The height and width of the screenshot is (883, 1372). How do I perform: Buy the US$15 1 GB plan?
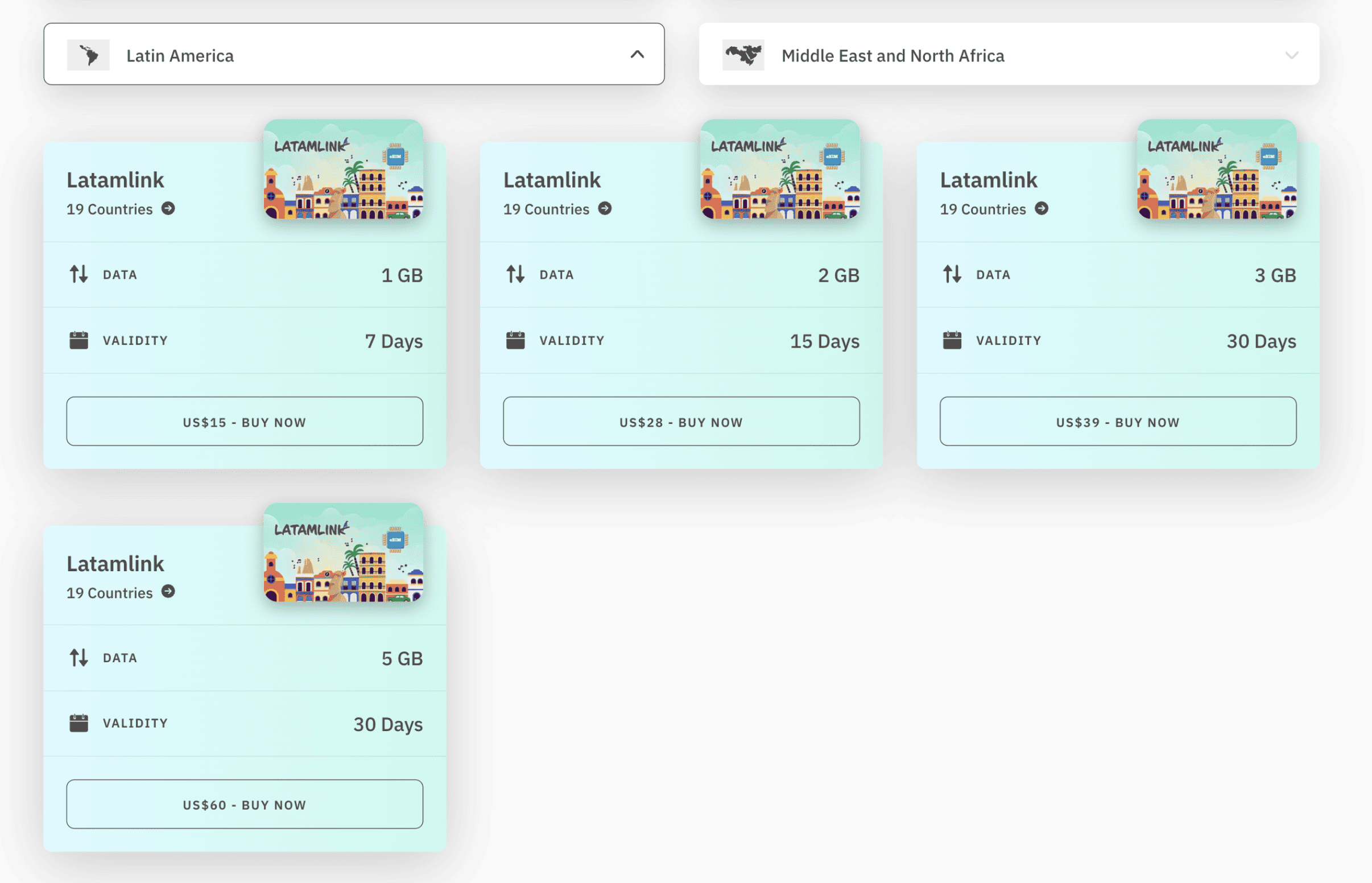pyautogui.click(x=245, y=422)
